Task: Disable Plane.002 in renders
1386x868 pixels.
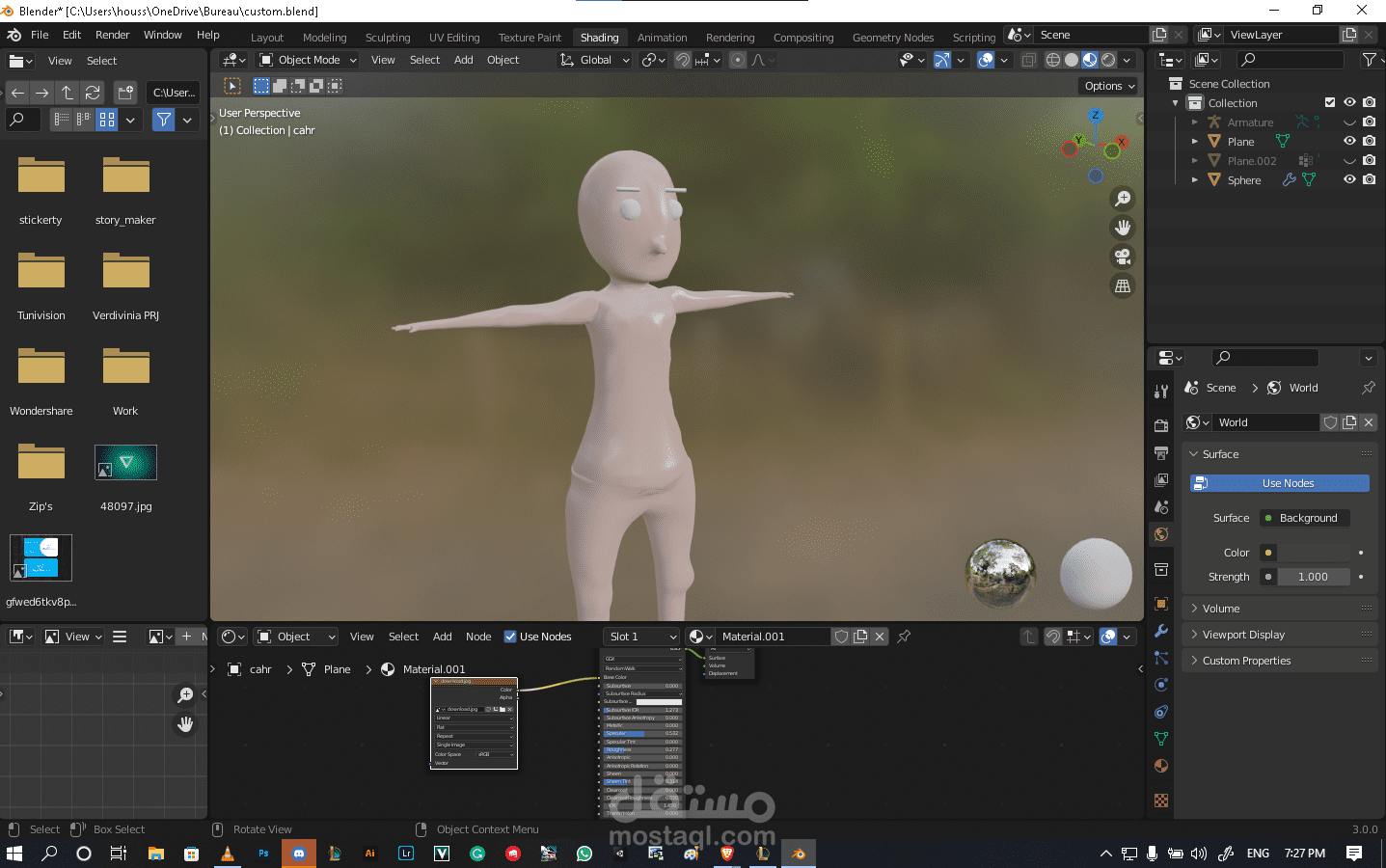Action: point(1370,161)
